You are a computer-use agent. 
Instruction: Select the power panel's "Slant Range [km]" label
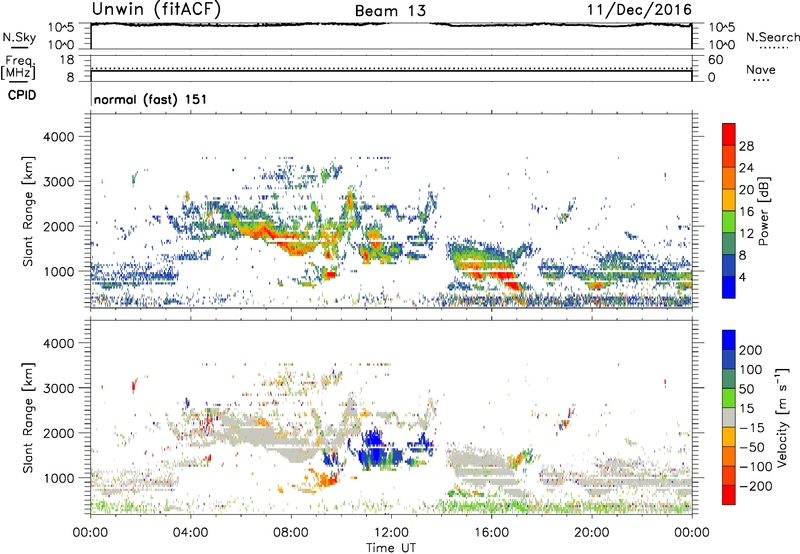(x=28, y=211)
